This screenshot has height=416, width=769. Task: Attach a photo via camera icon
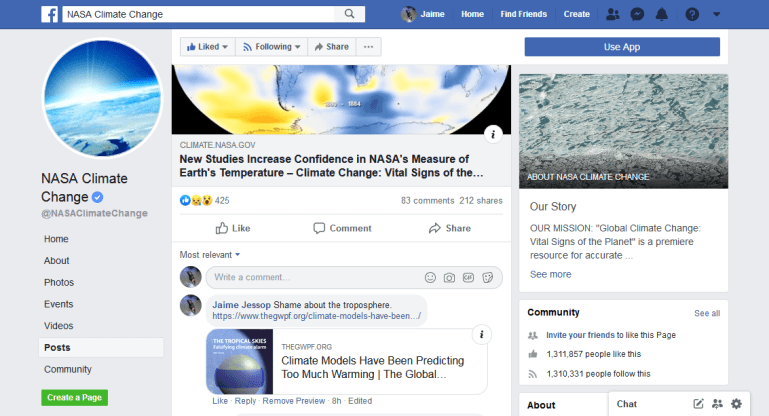pos(449,278)
